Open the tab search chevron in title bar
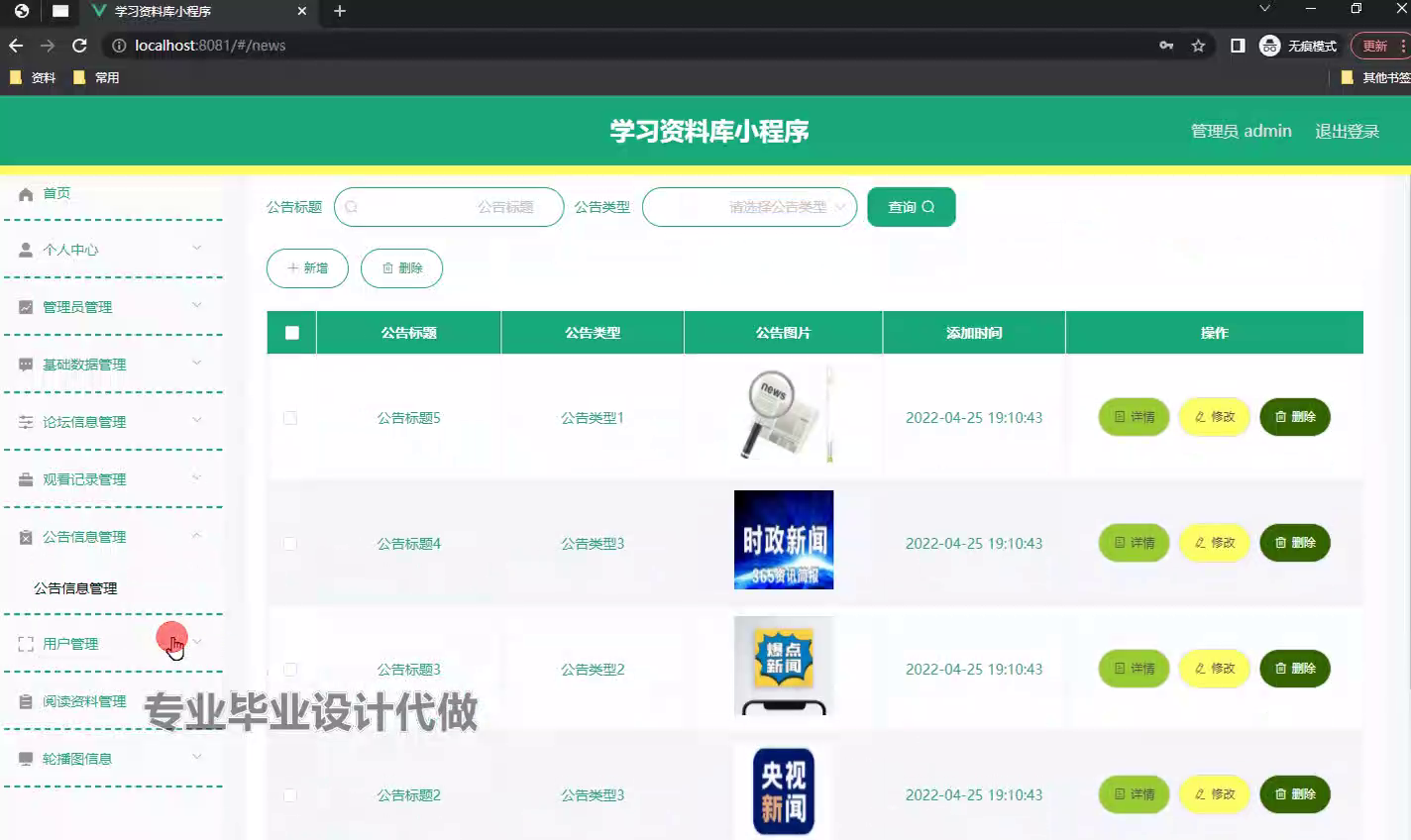 pyautogui.click(x=1264, y=9)
